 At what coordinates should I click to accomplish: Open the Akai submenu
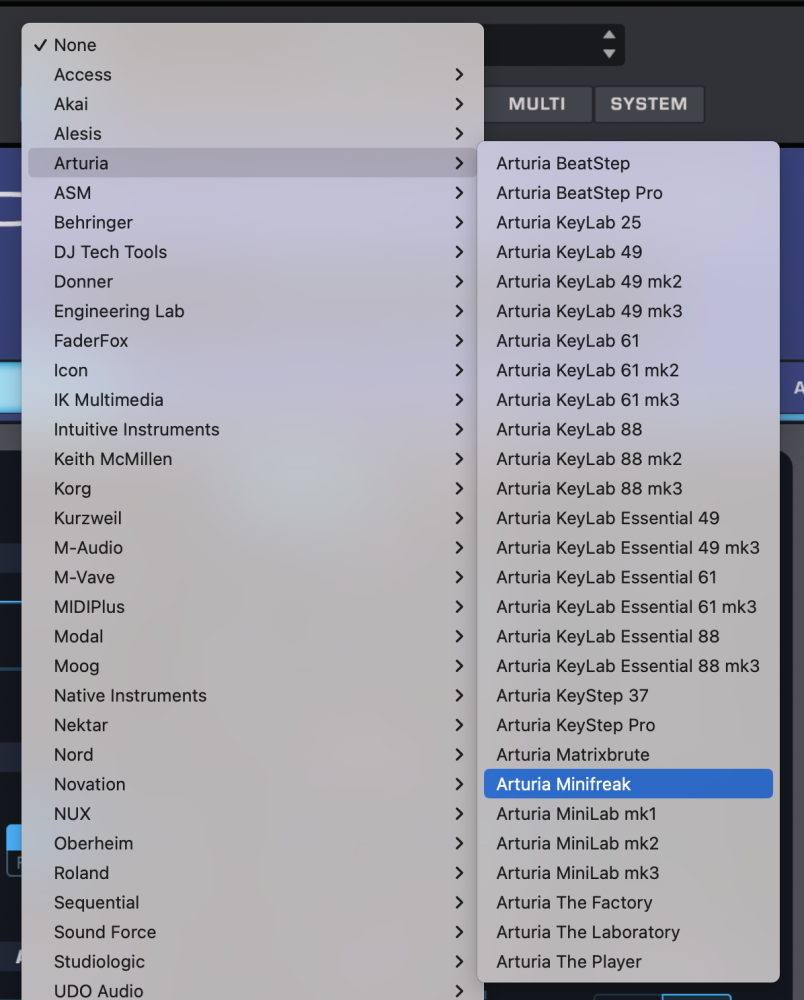coord(252,104)
